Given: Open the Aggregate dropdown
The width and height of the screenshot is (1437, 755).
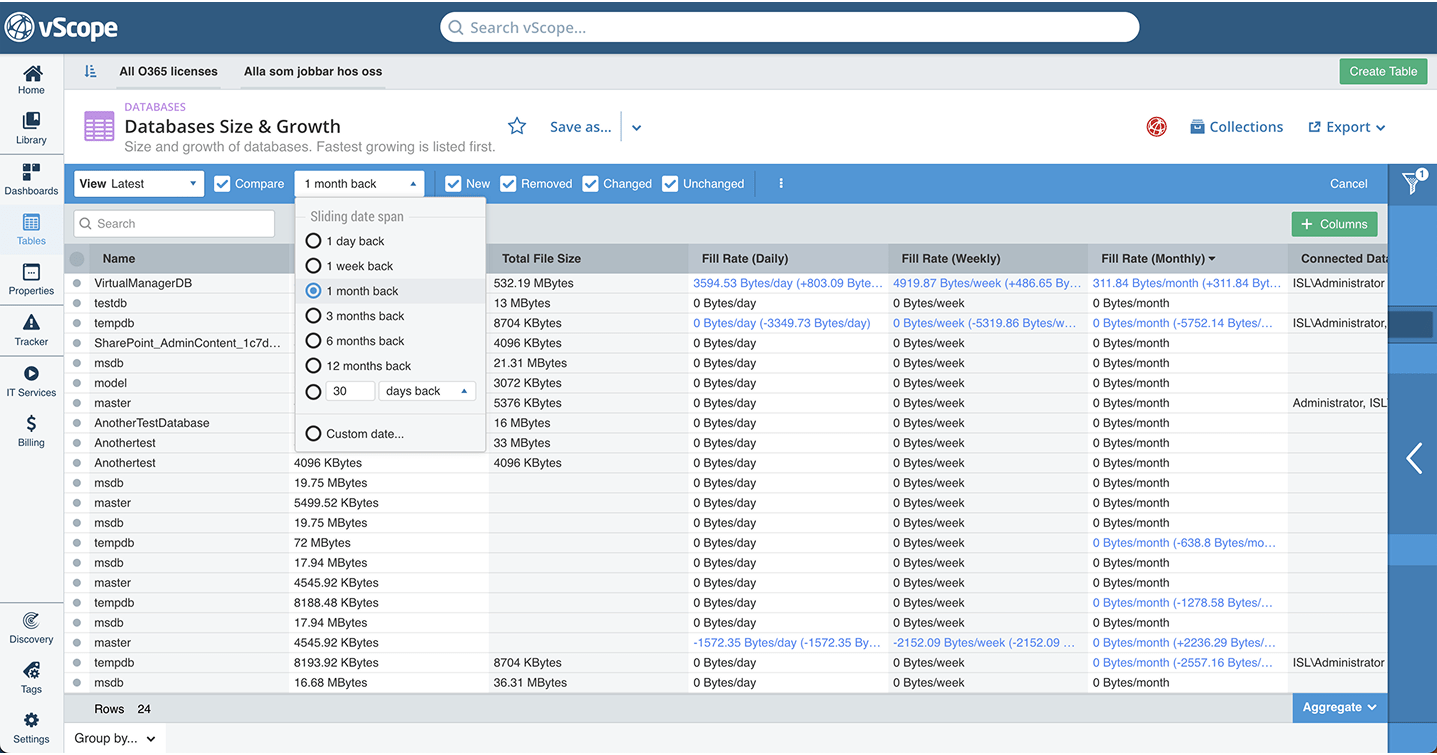Looking at the screenshot, I should pyautogui.click(x=1340, y=708).
